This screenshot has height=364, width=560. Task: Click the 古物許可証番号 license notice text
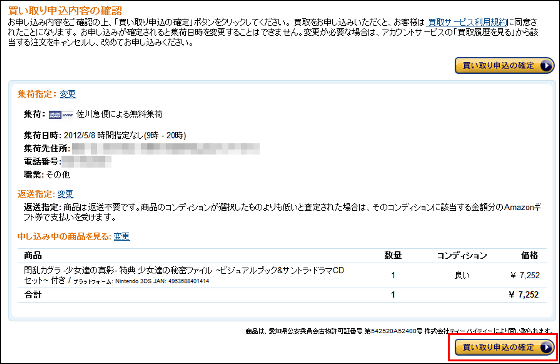[400, 331]
